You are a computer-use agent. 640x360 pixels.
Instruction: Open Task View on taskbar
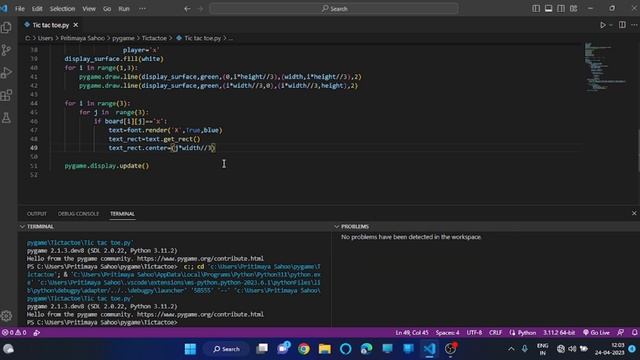(262, 349)
